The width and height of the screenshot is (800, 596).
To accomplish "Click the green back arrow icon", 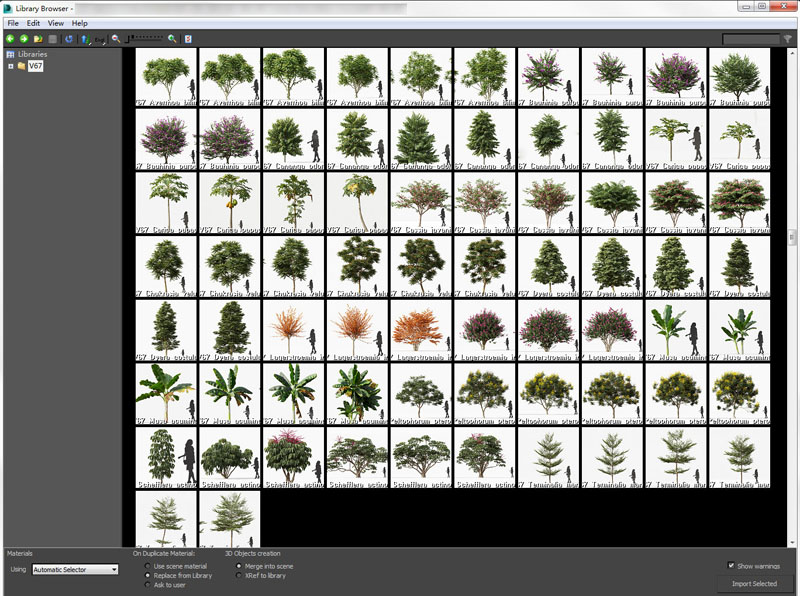I will click(10, 39).
